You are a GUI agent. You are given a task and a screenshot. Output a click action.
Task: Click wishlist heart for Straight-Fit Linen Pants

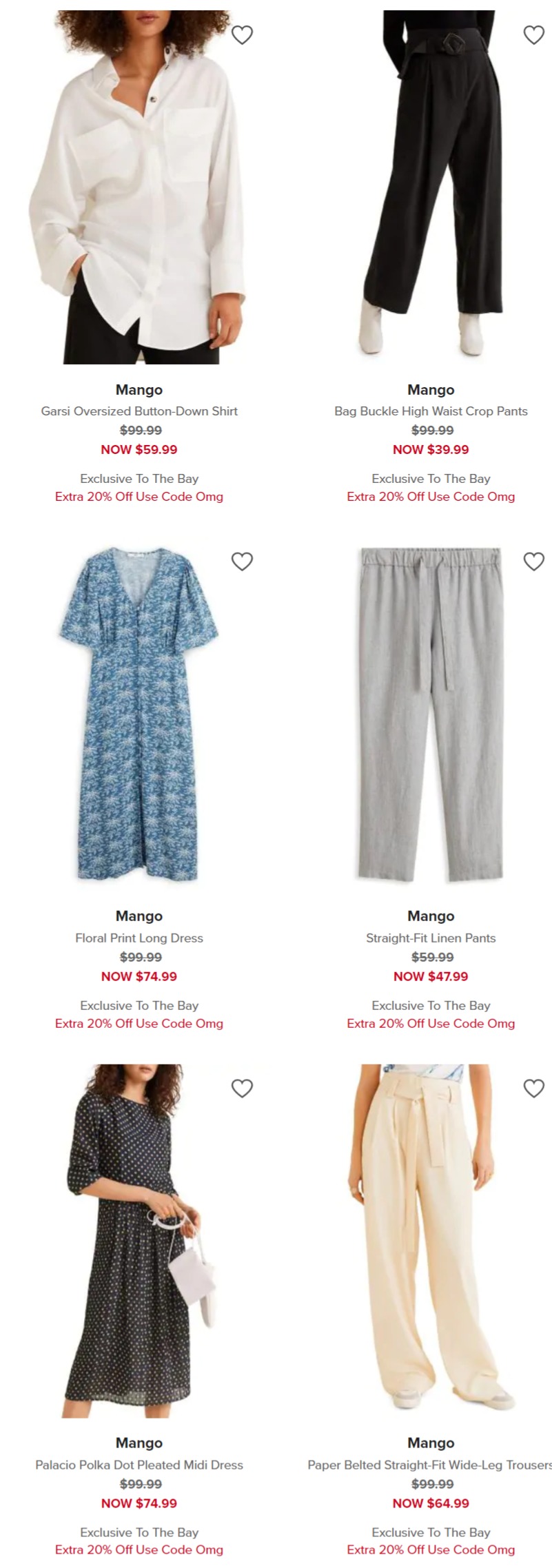click(534, 561)
